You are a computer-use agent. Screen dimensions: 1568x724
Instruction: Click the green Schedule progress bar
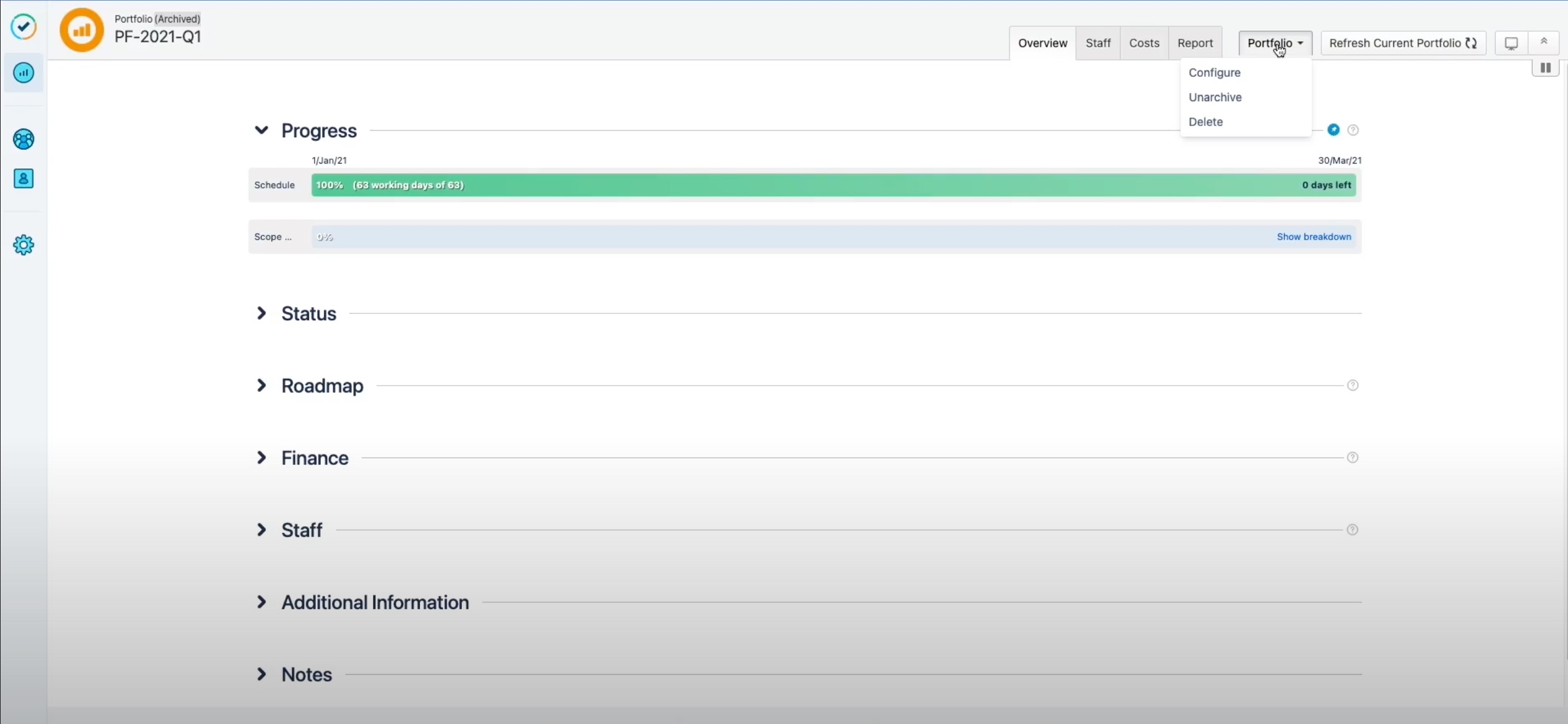point(833,185)
